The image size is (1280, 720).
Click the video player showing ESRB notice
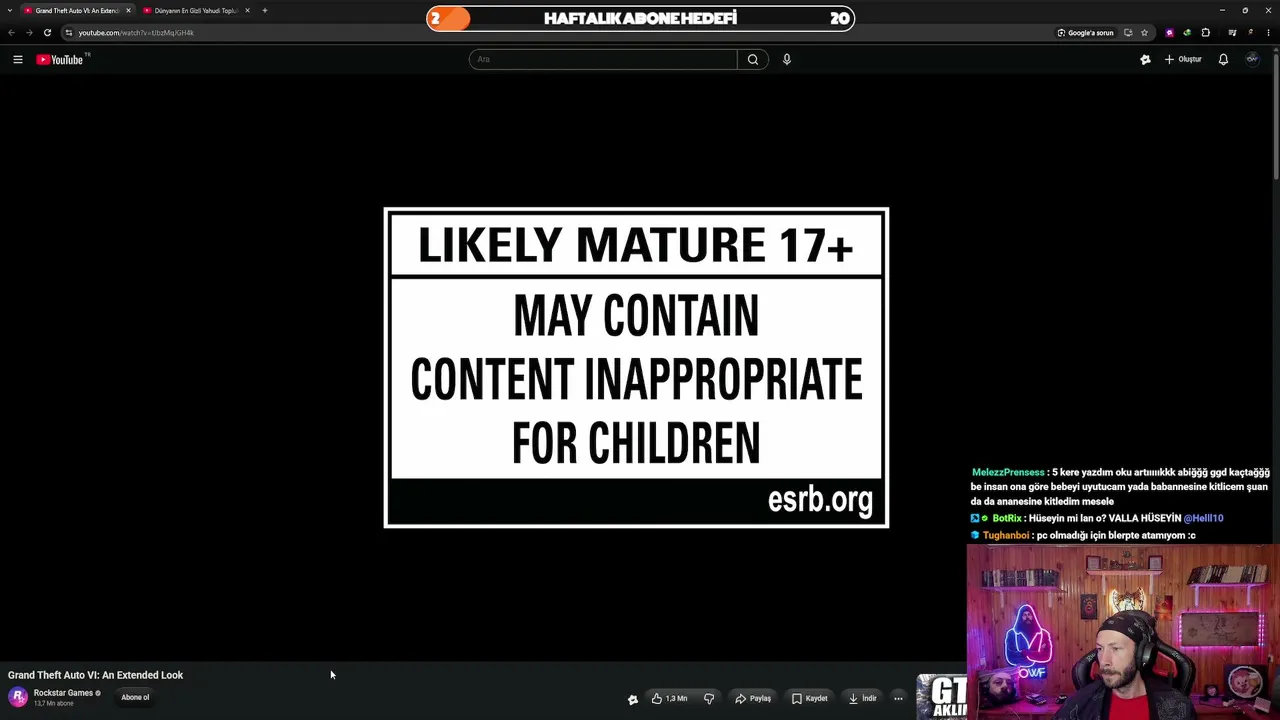(636, 368)
